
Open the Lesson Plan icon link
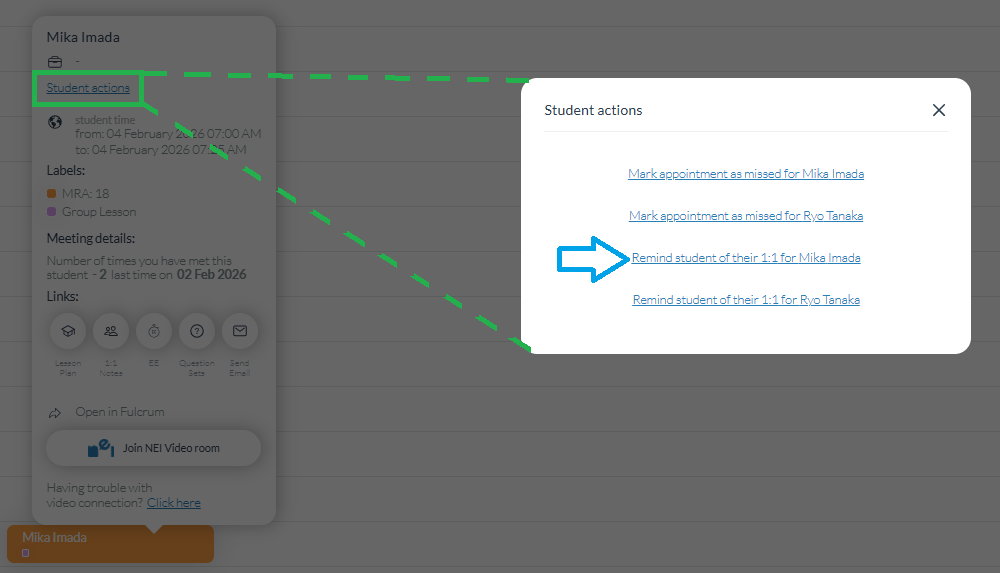pyautogui.click(x=68, y=331)
